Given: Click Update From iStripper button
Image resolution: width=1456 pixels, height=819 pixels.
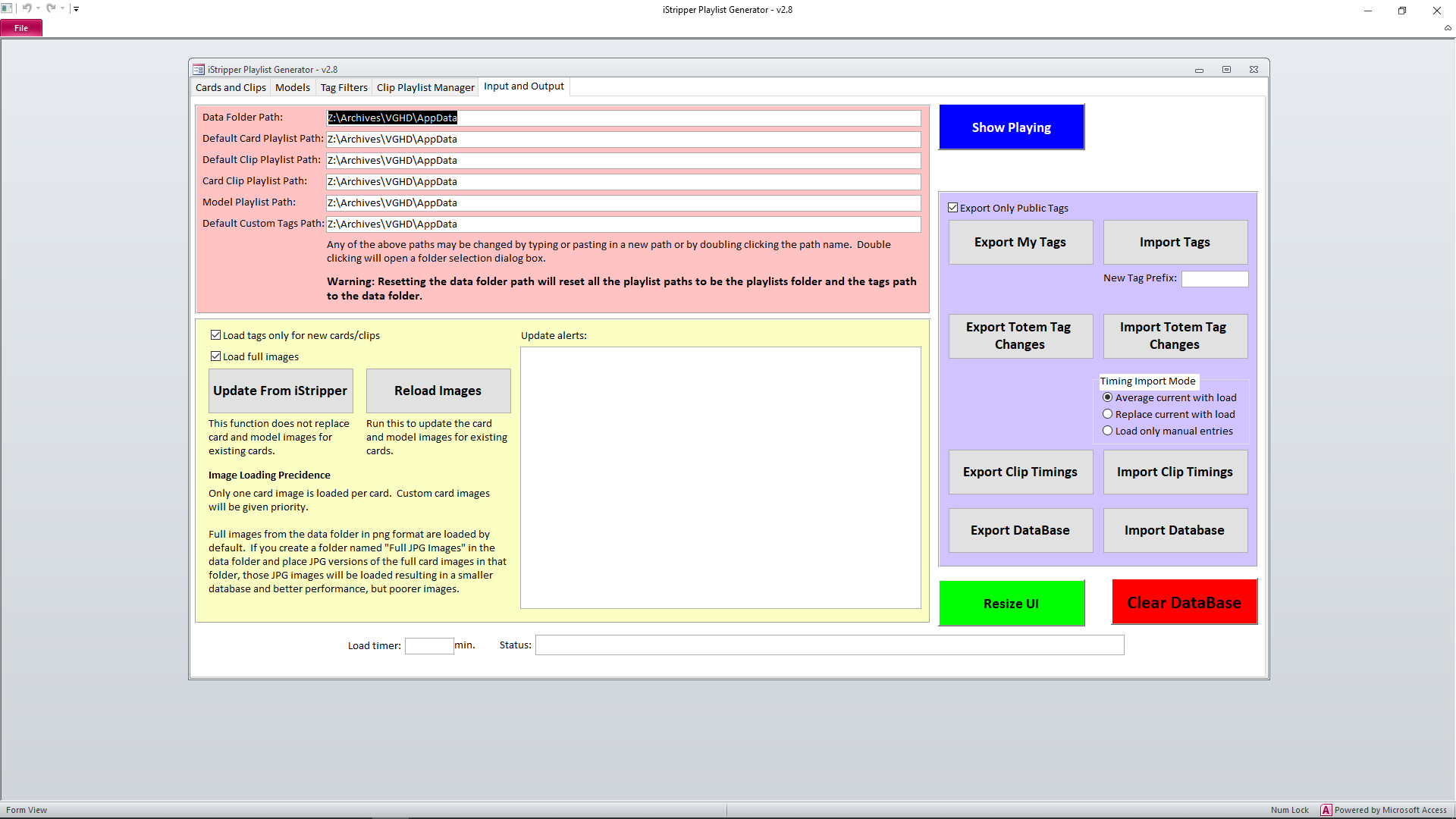Looking at the screenshot, I should pos(281,391).
